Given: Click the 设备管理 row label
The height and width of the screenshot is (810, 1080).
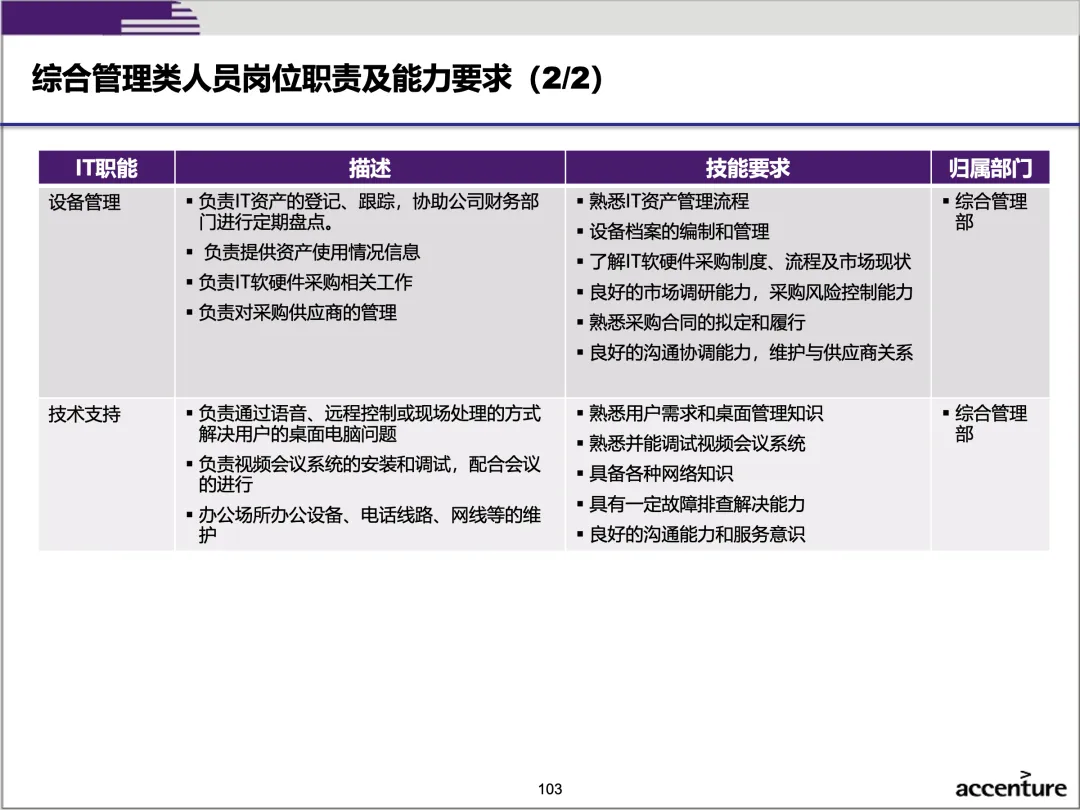Looking at the screenshot, I should coord(85,202).
